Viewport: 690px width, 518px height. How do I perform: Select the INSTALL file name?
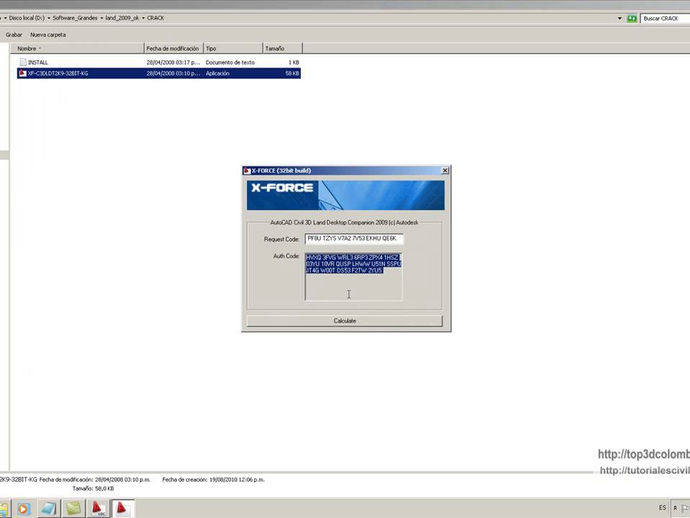point(38,62)
